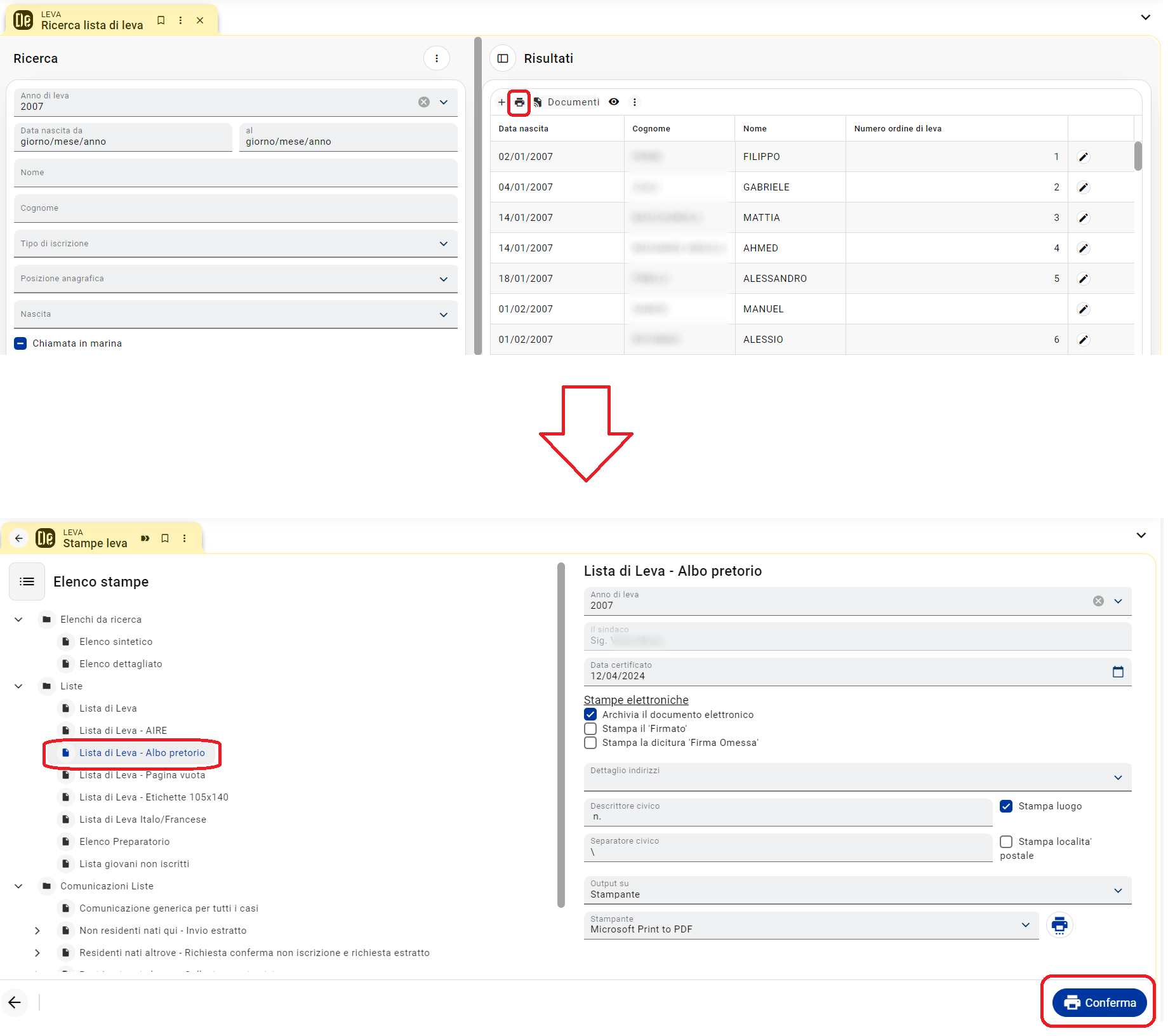
Task: Enable the Stampa il 'Firmato' checkbox
Action: tap(590, 729)
